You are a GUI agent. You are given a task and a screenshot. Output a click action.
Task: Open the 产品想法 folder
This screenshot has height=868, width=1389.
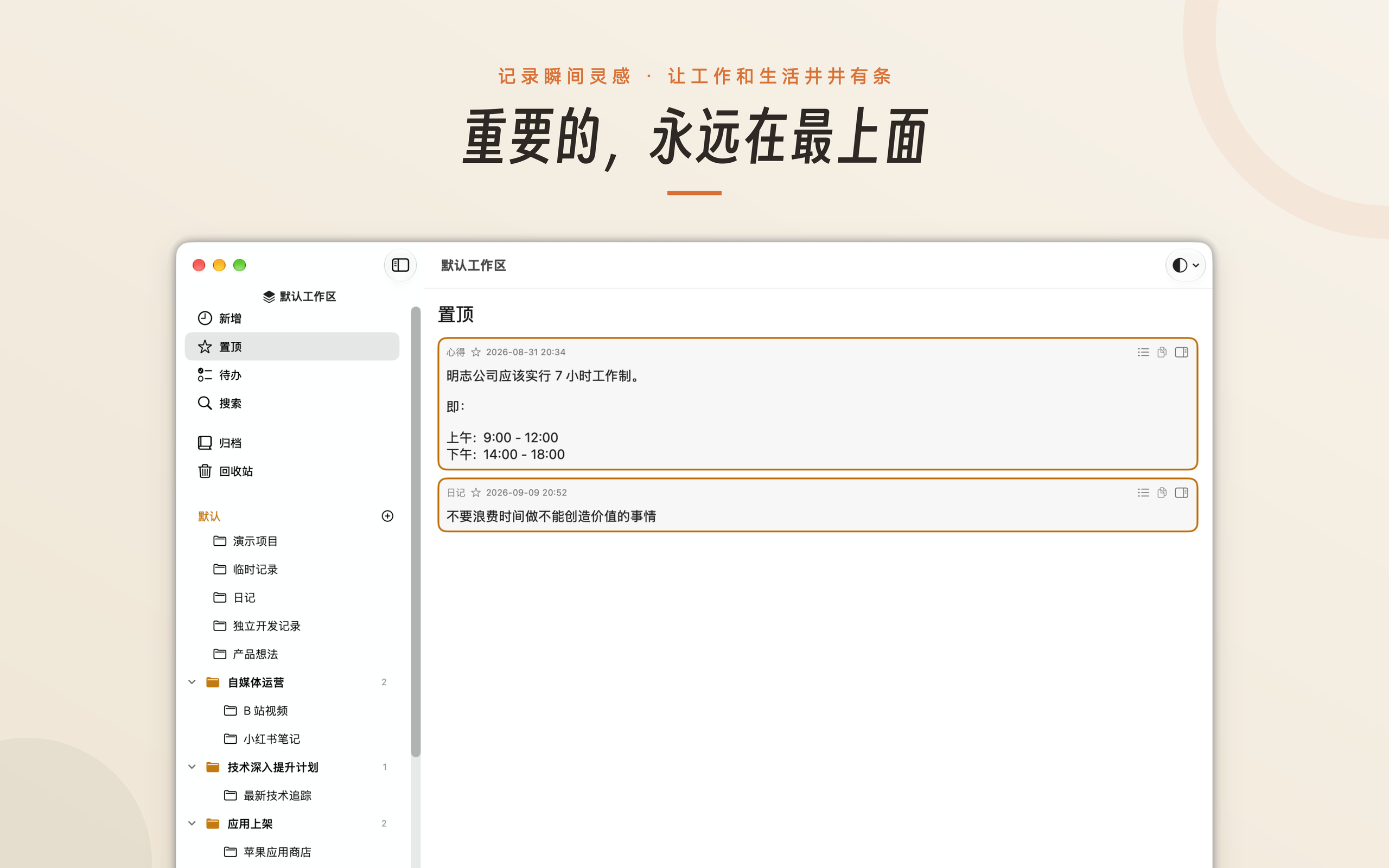(292, 654)
